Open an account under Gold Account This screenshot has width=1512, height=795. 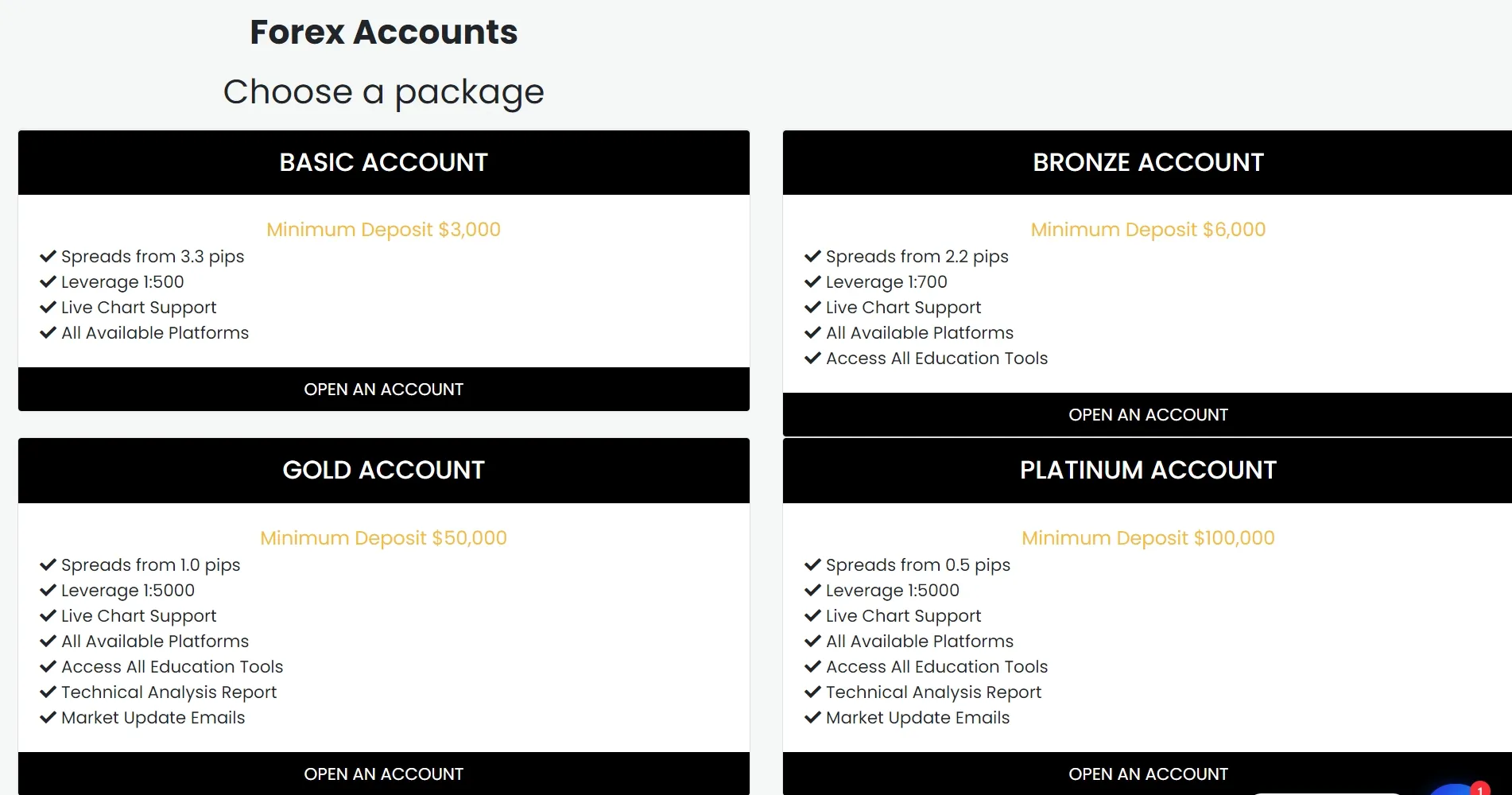coord(383,774)
